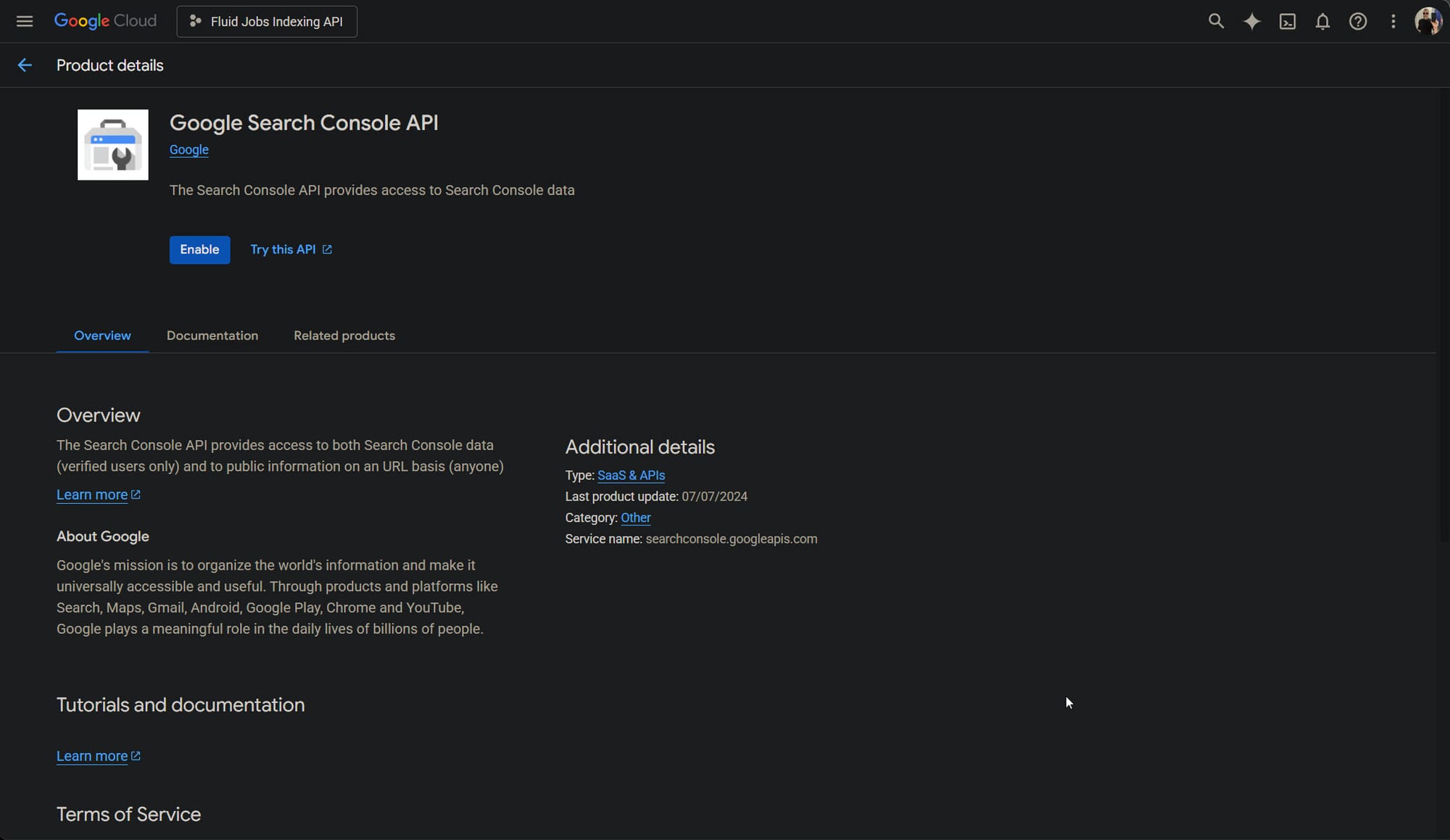Open the notifications bell
This screenshot has height=840, width=1450.
pyautogui.click(x=1322, y=22)
